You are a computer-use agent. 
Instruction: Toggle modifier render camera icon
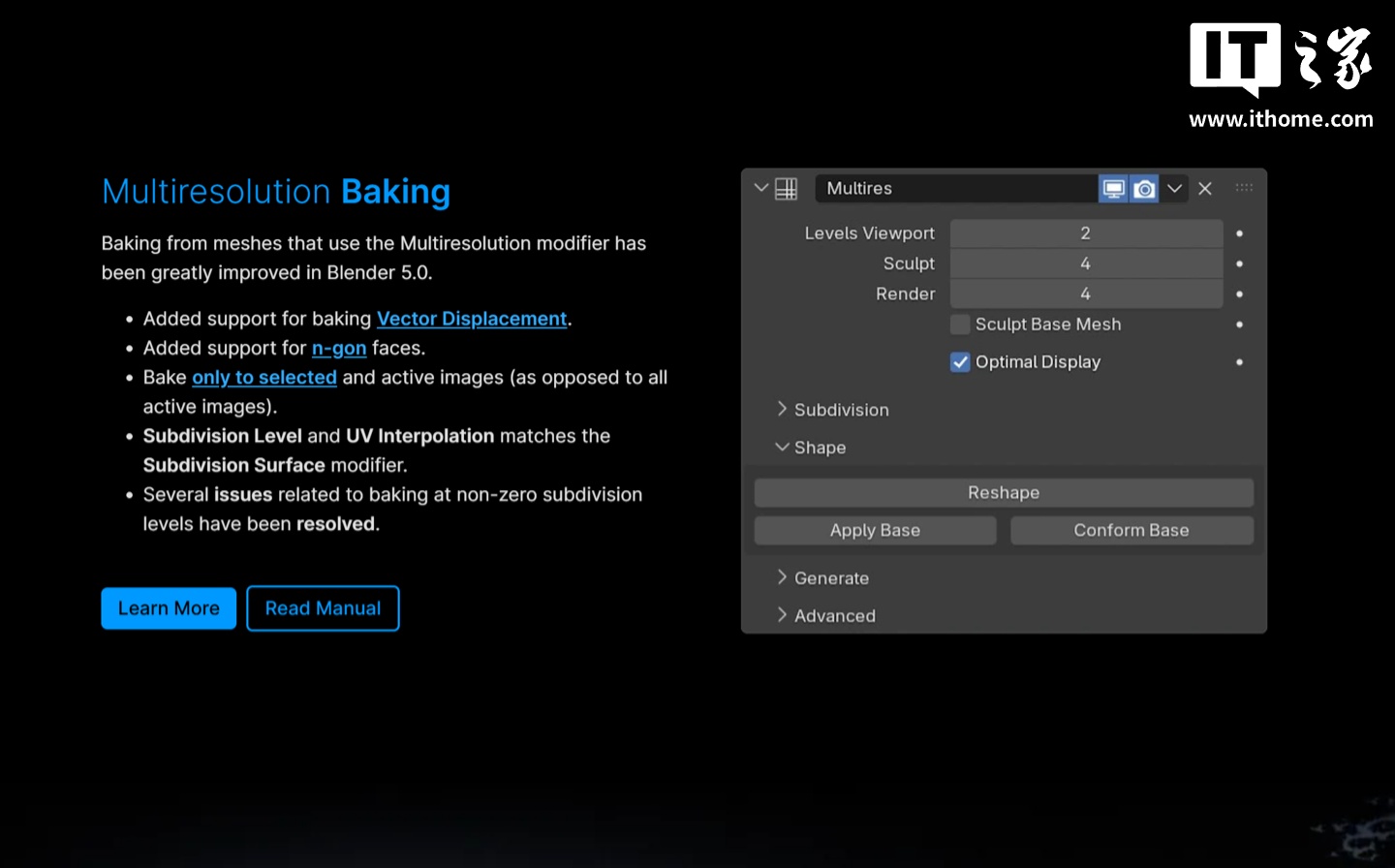point(1144,189)
